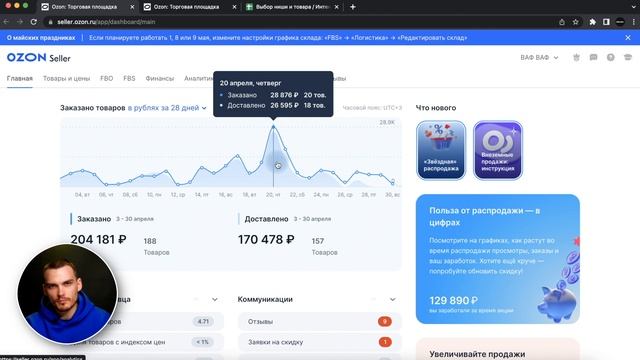
Task: Open the 'Польза от распродажи' promo card
Action: pos(498,259)
